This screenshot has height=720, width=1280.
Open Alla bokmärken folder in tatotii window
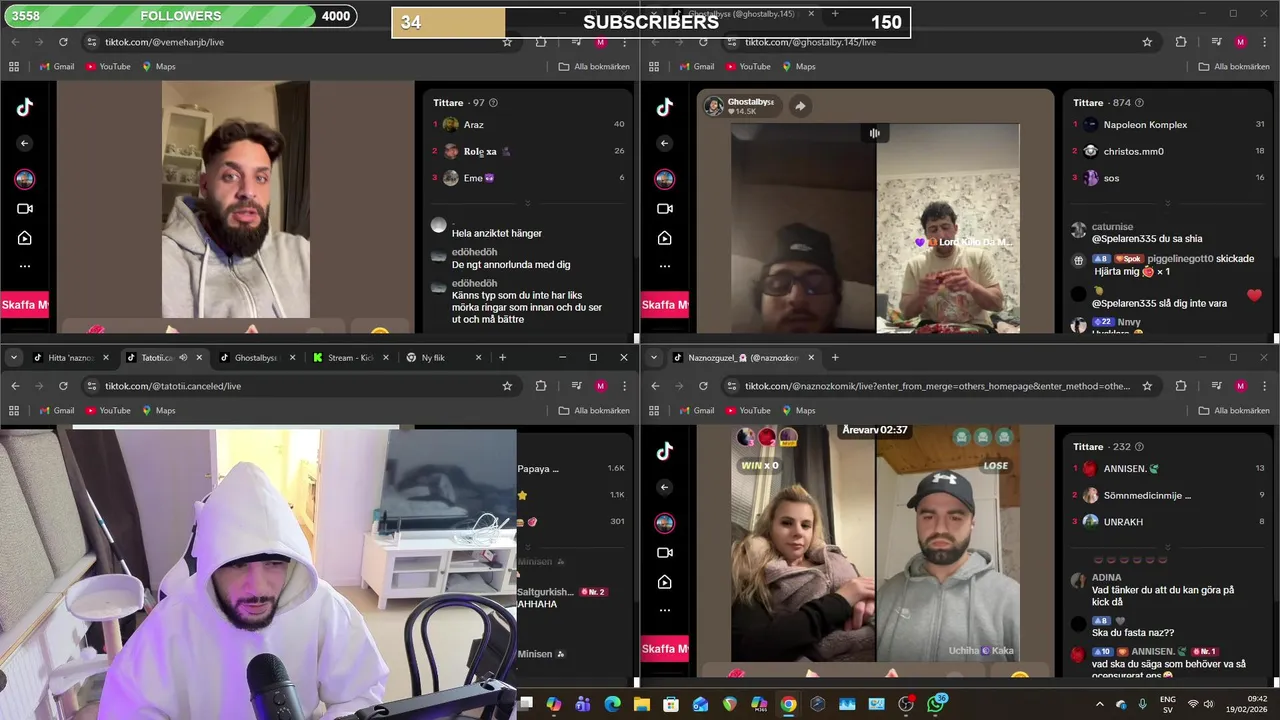click(x=594, y=410)
